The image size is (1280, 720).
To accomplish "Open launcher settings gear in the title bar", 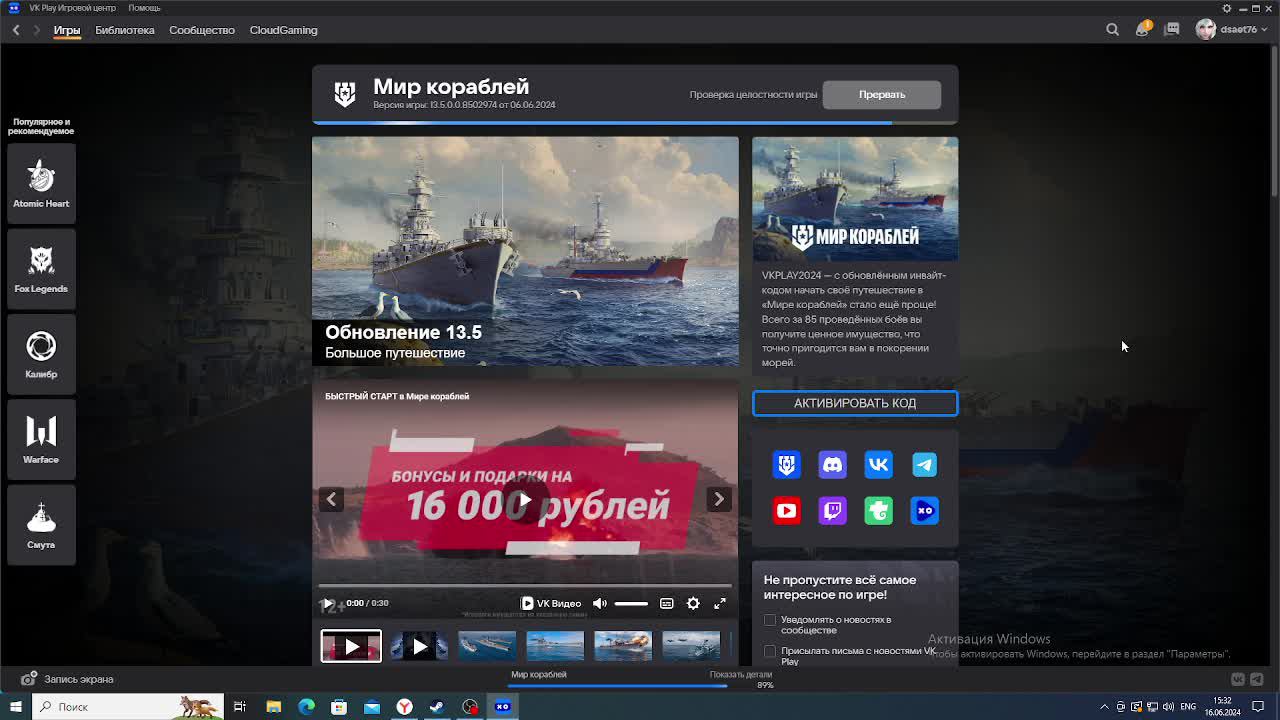I will click(x=1227, y=8).
